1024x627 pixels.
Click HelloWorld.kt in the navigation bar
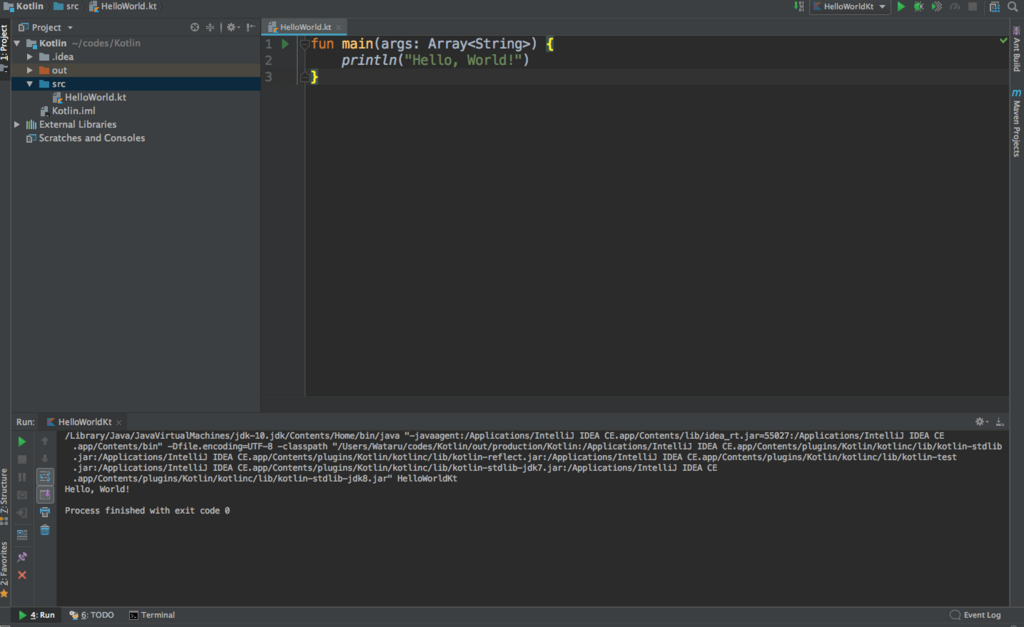pos(123,6)
